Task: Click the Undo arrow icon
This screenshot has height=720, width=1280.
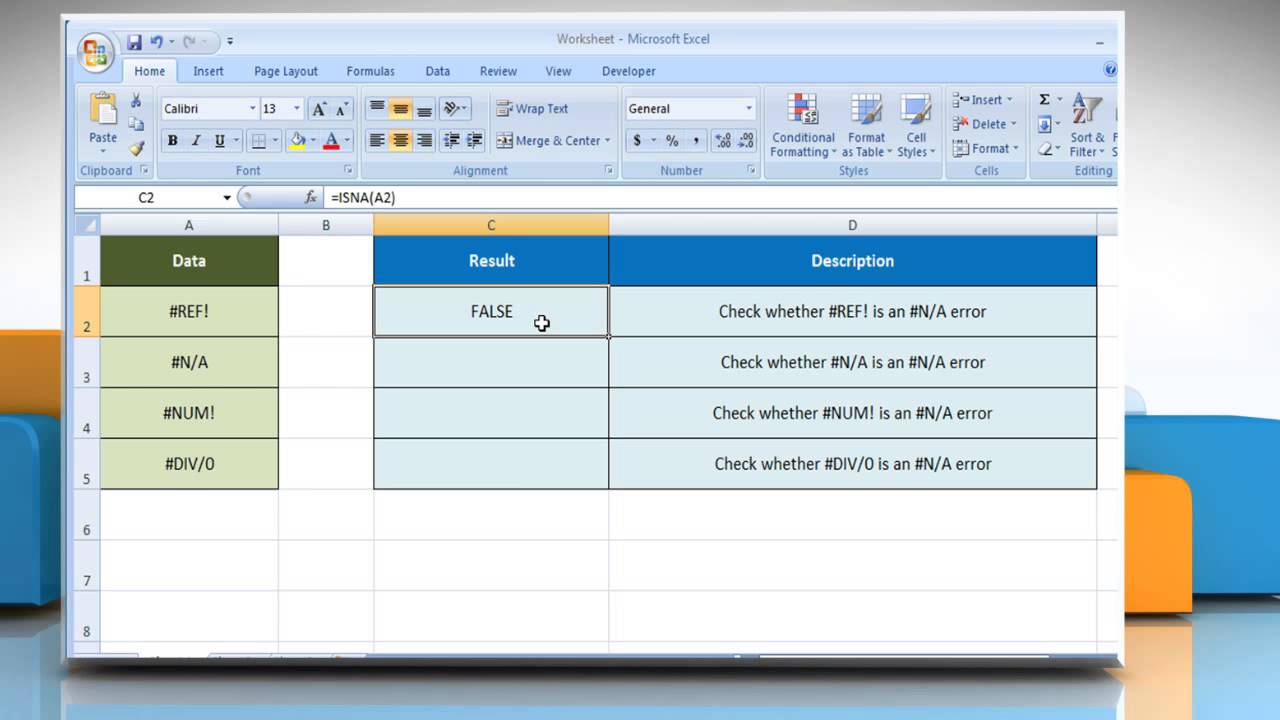Action: pyautogui.click(x=157, y=42)
